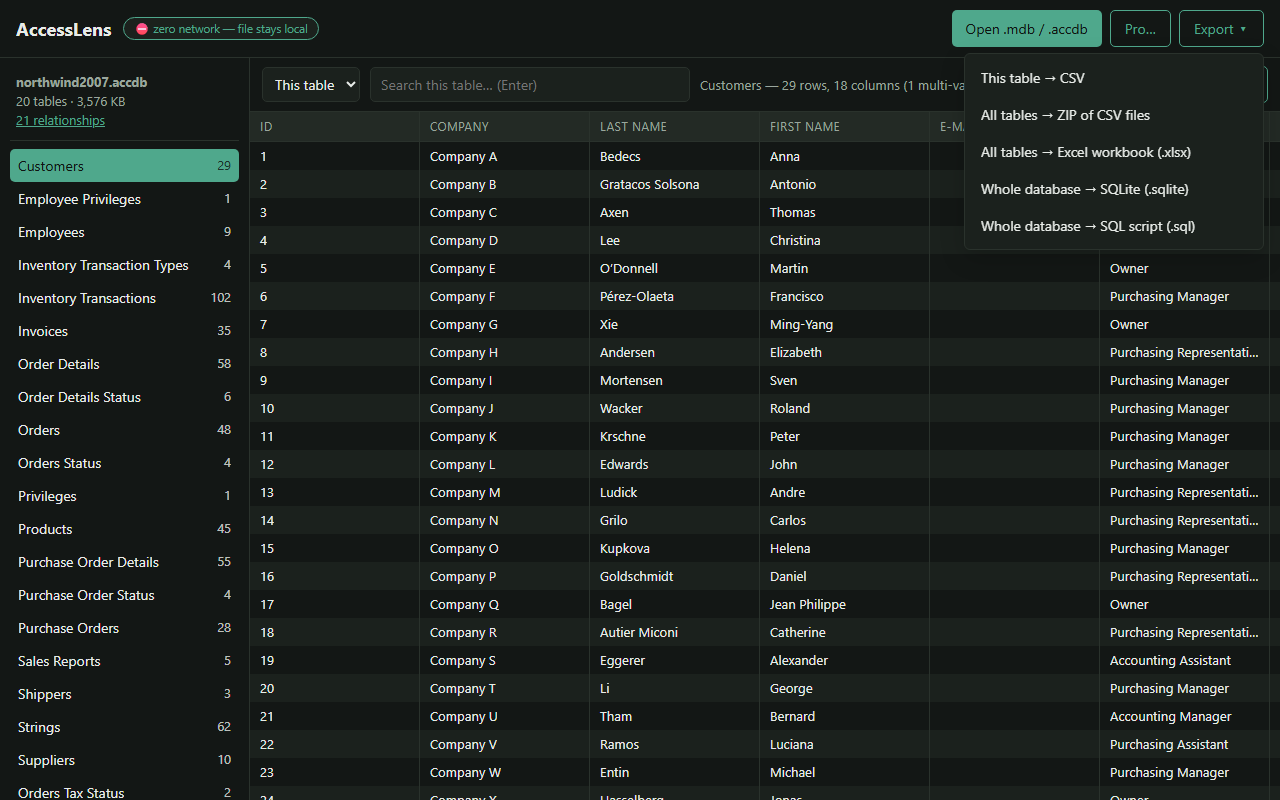1280x800 pixels.
Task: Export all tables as ZIP of CSV files
Action: coord(1114,115)
